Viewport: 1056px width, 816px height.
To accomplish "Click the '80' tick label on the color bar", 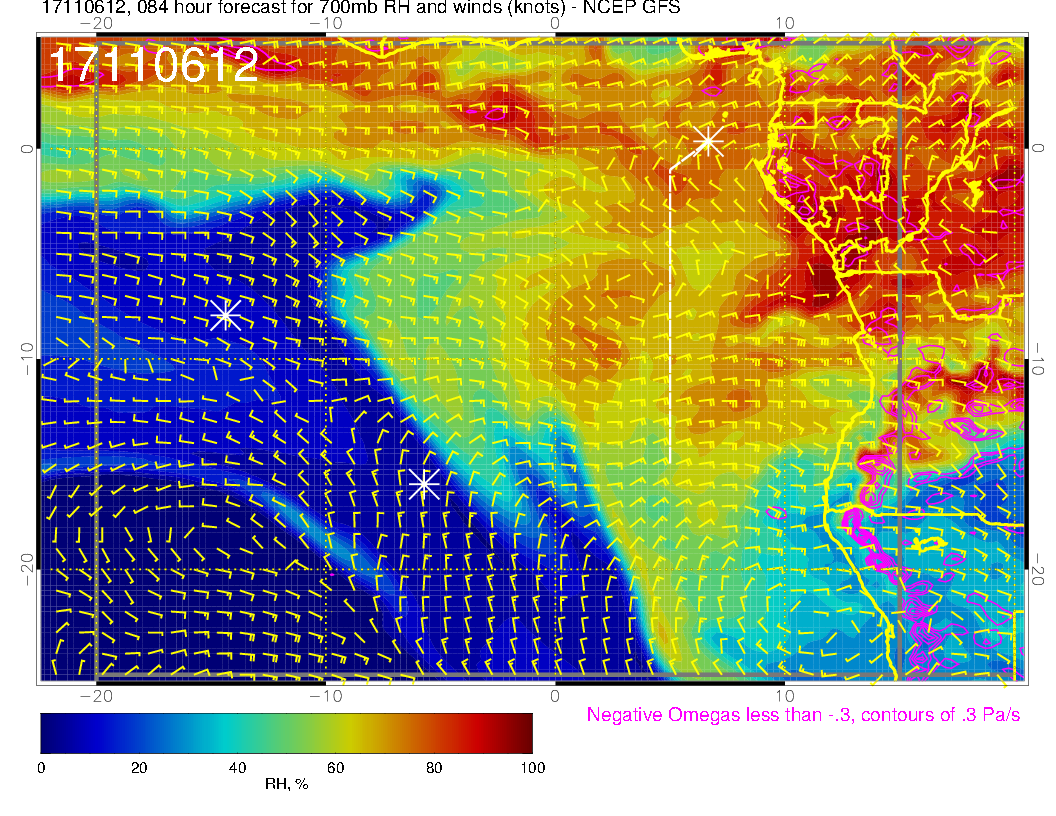I will click(x=434, y=768).
